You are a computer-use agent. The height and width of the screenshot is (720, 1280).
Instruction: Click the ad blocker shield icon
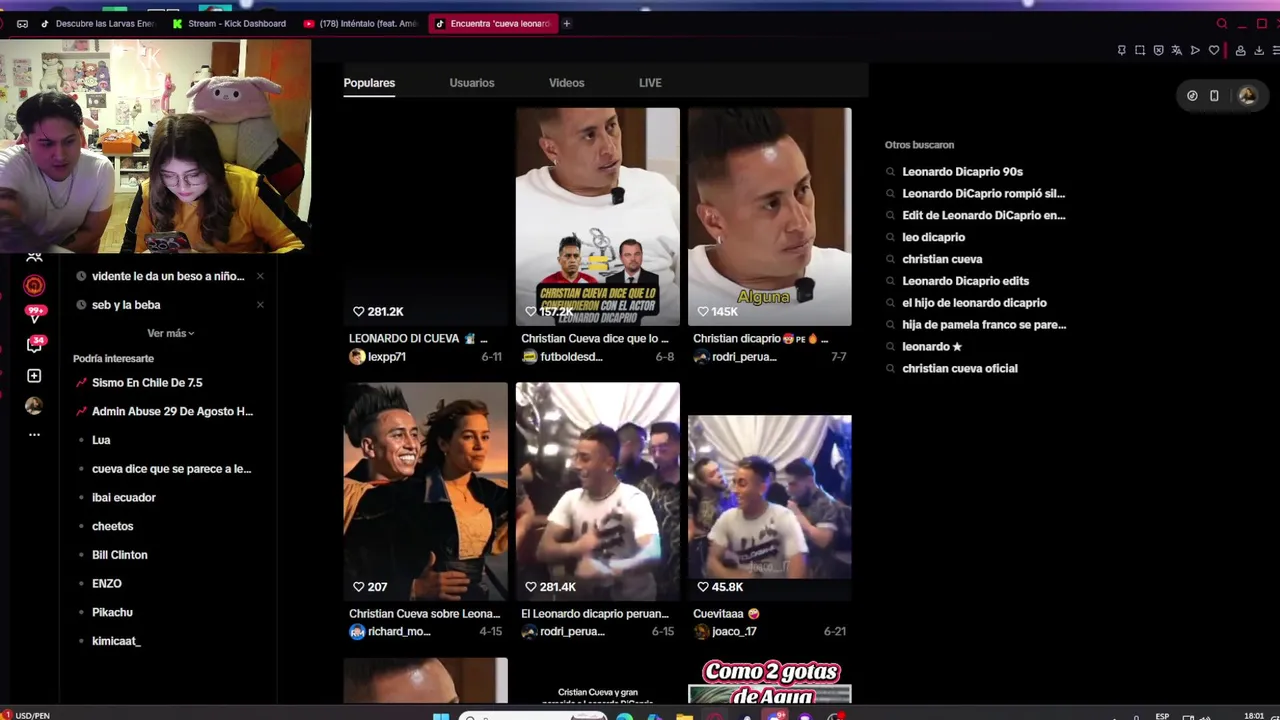coord(1158,50)
